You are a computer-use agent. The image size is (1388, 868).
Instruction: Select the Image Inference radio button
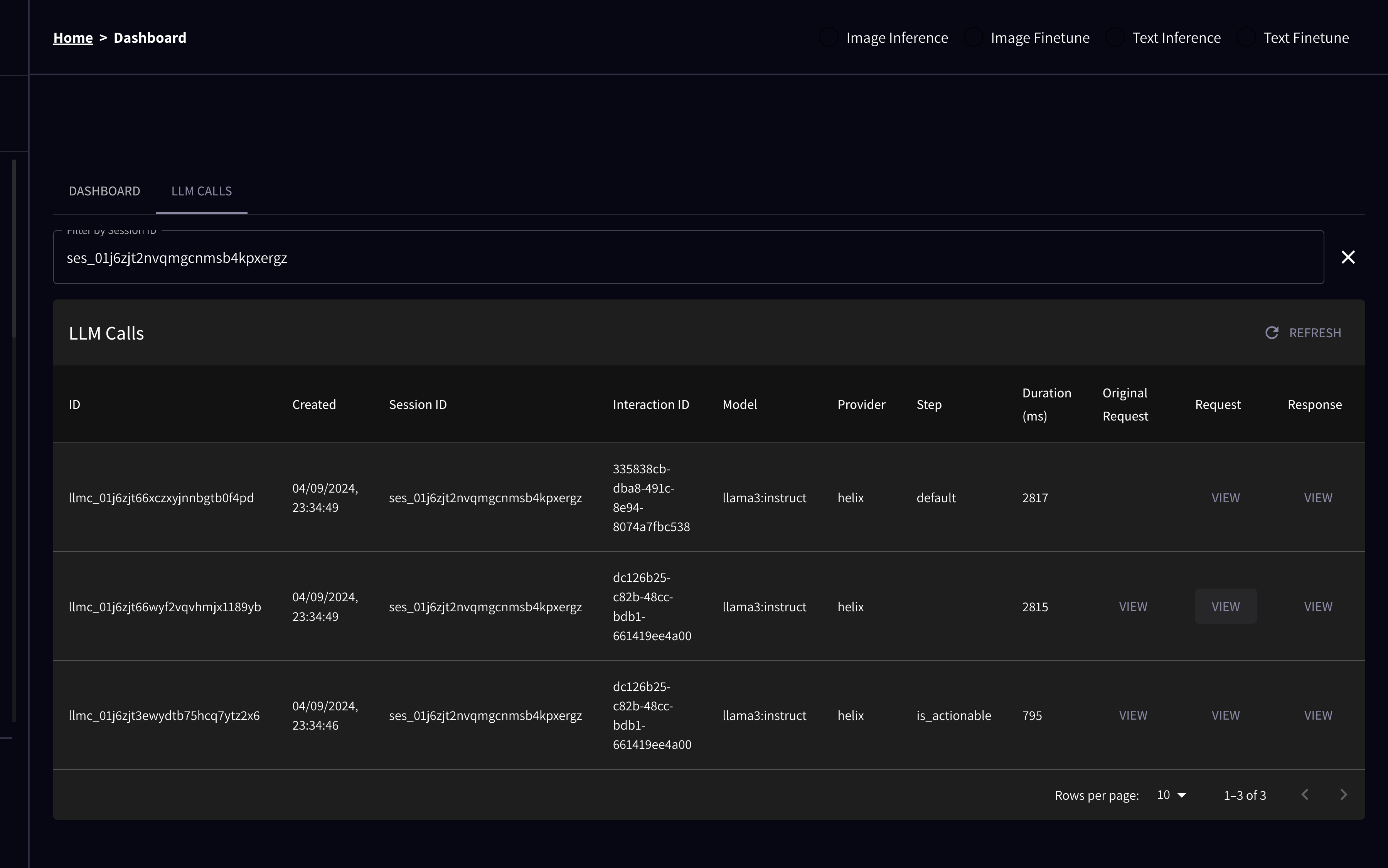tap(829, 38)
